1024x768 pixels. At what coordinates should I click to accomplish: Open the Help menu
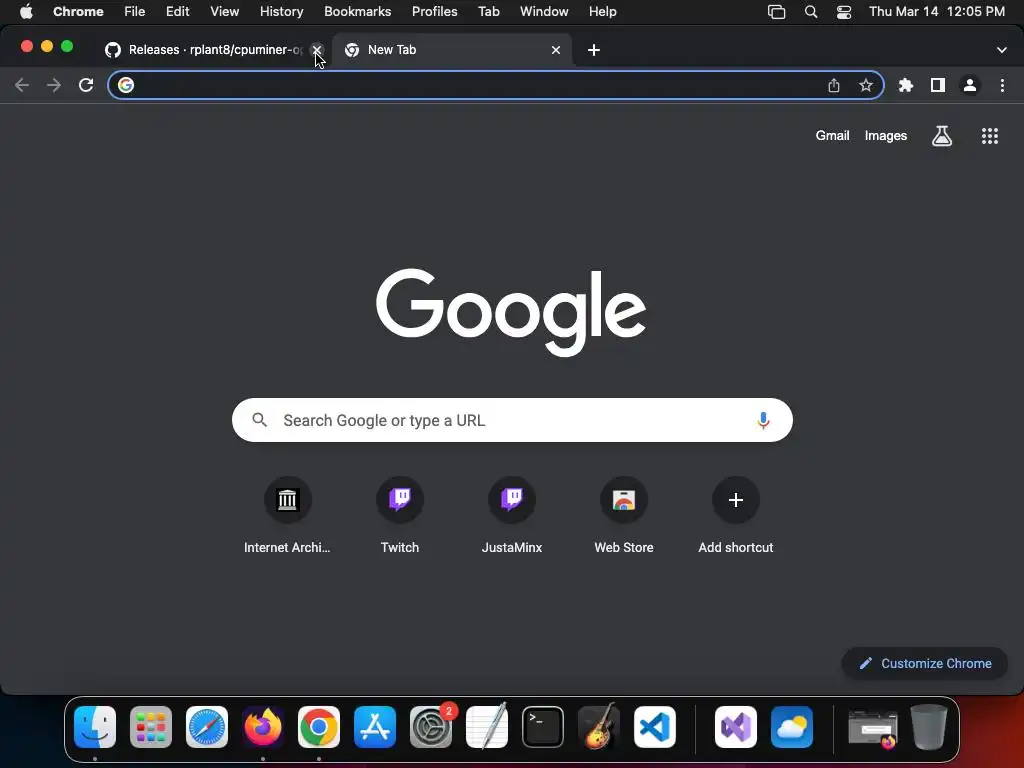[602, 12]
